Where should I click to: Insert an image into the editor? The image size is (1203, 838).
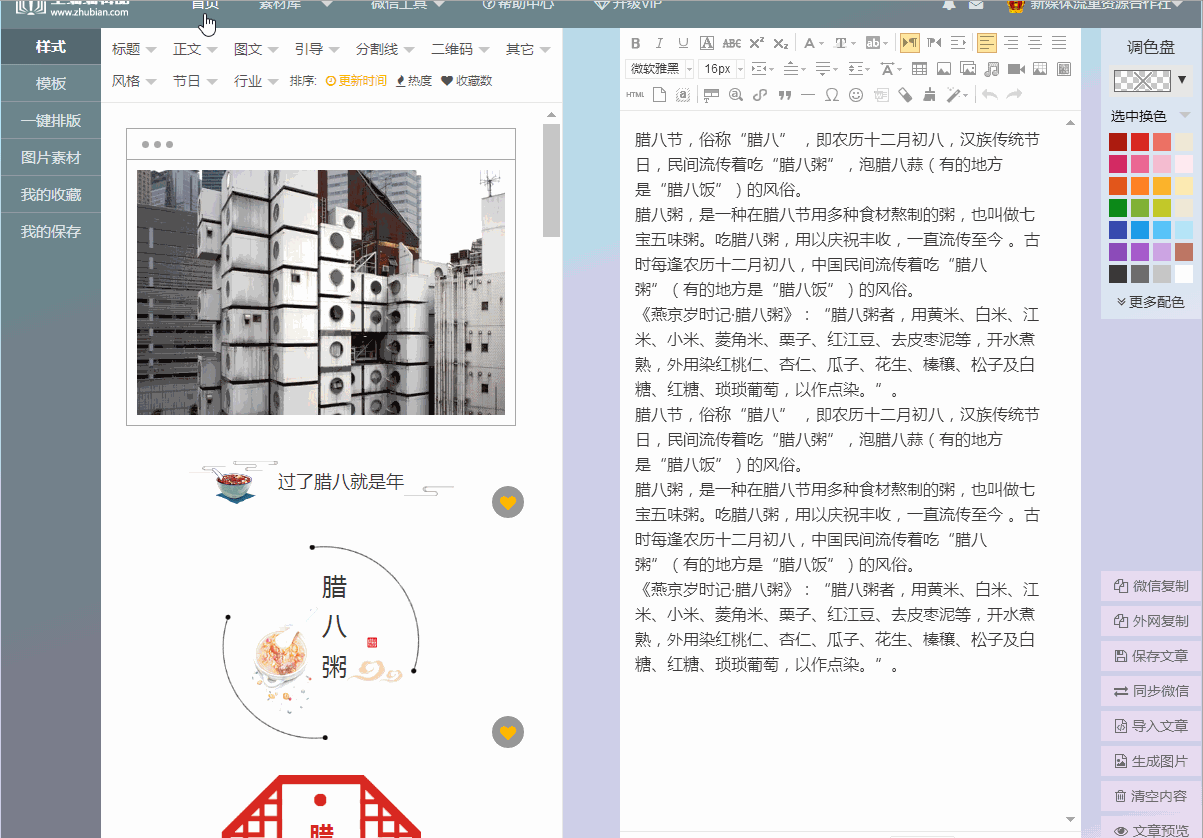point(943,69)
